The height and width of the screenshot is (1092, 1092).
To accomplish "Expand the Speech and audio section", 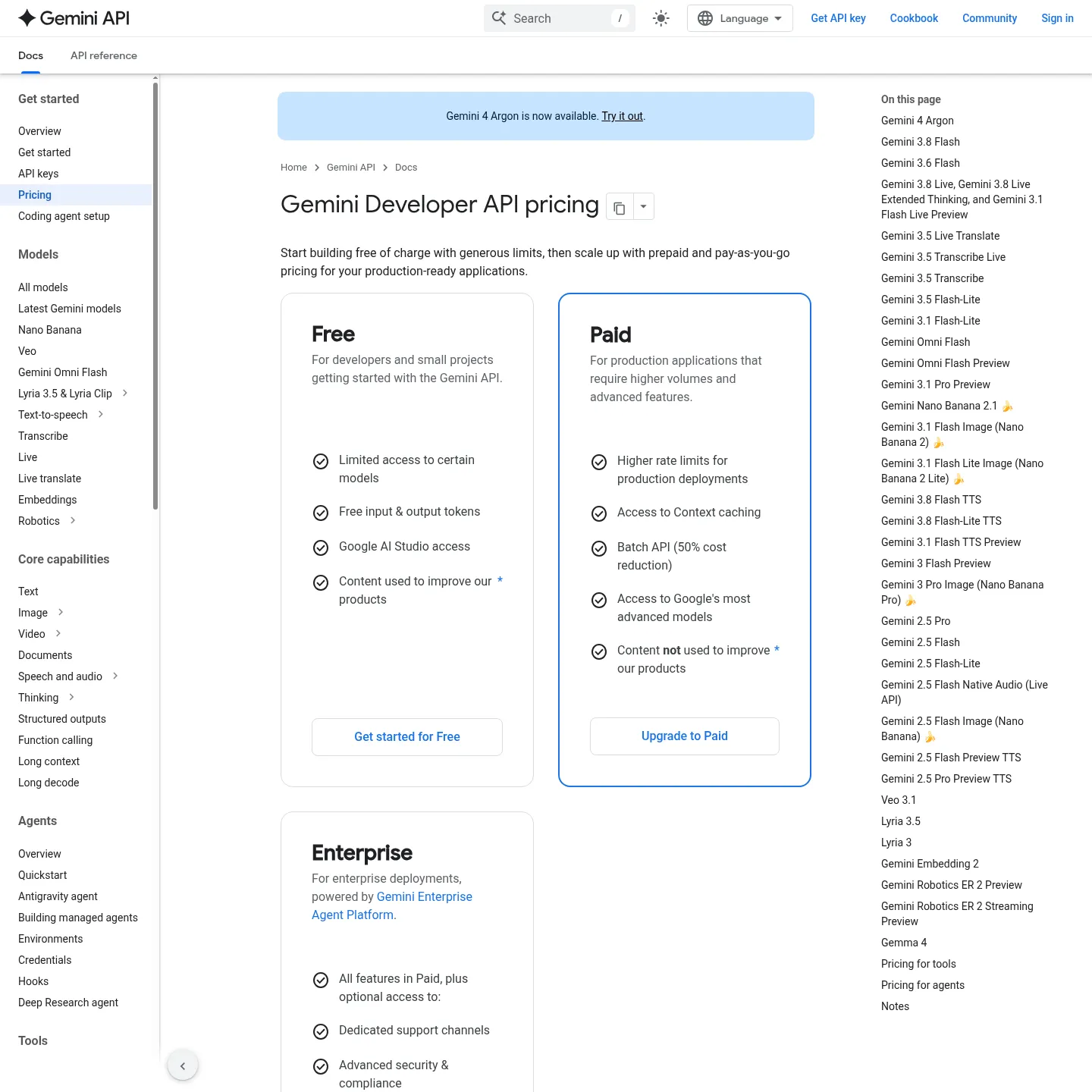I will click(115, 676).
